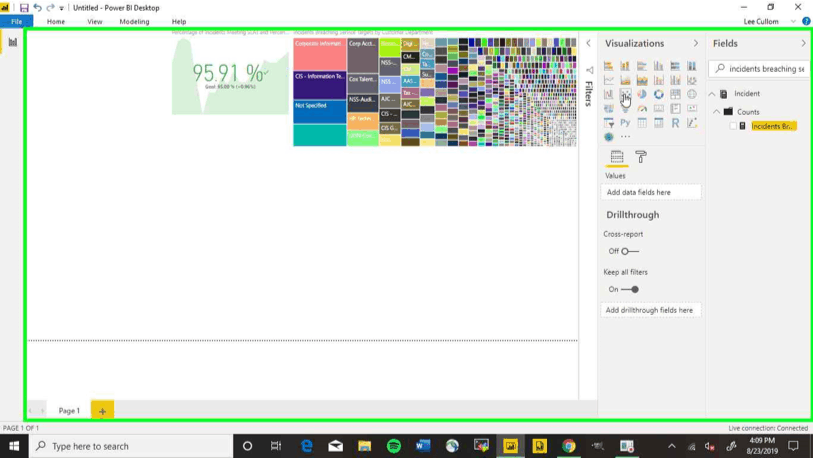815x460 pixels.
Task: Switch to the Format paint roller tab
Action: pos(641,156)
